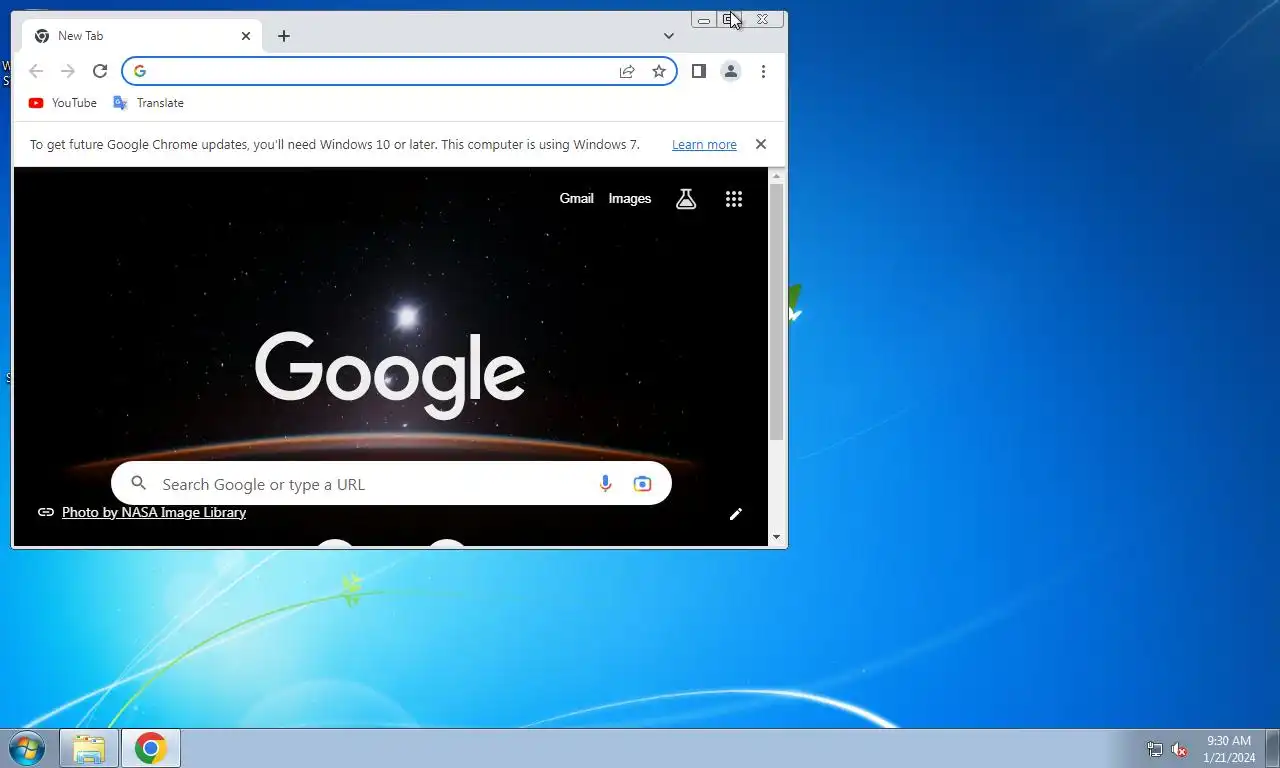Viewport: 1280px width, 768px height.
Task: Click the address bar
Action: (x=400, y=71)
